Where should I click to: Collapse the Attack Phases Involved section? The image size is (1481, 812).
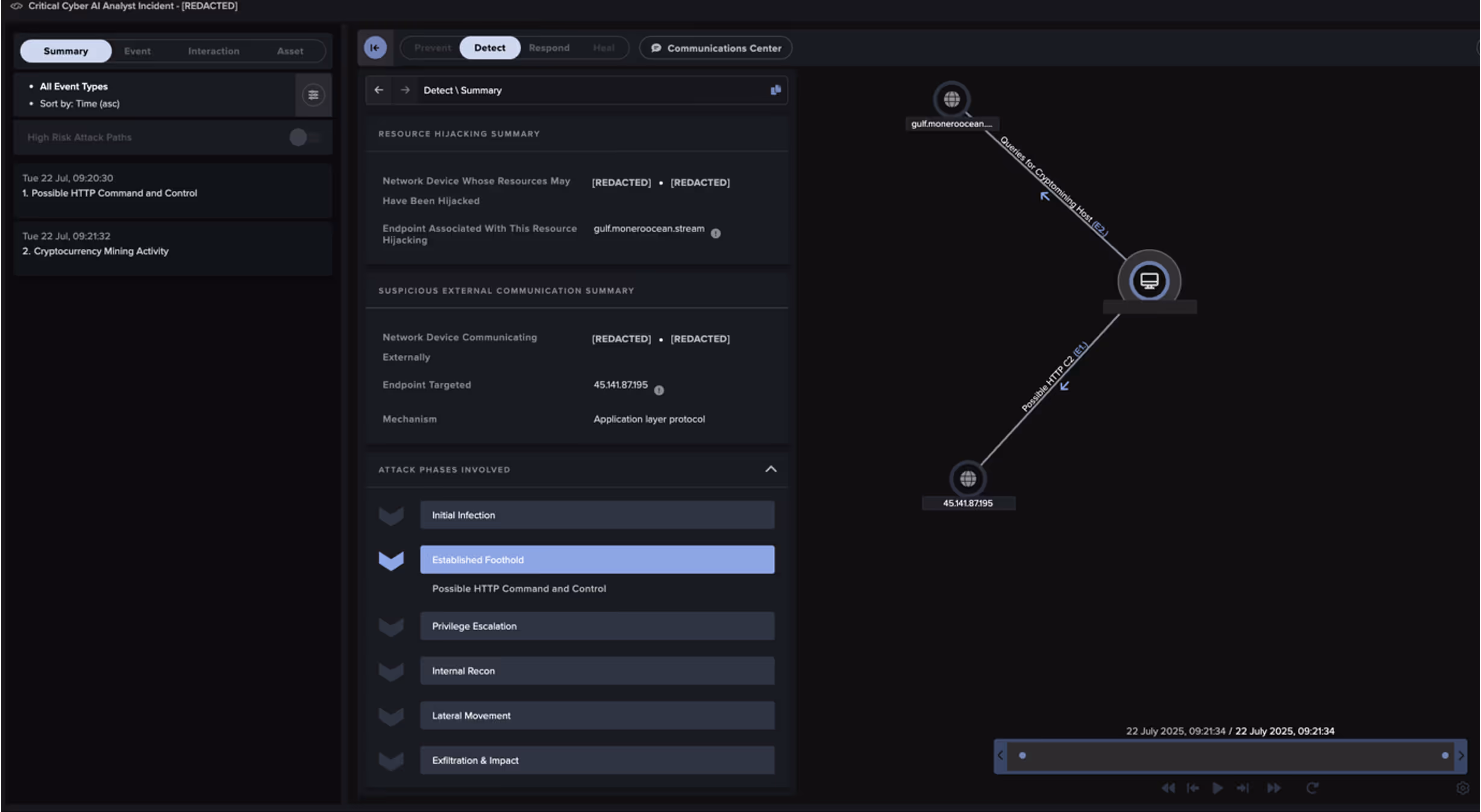[x=771, y=469]
